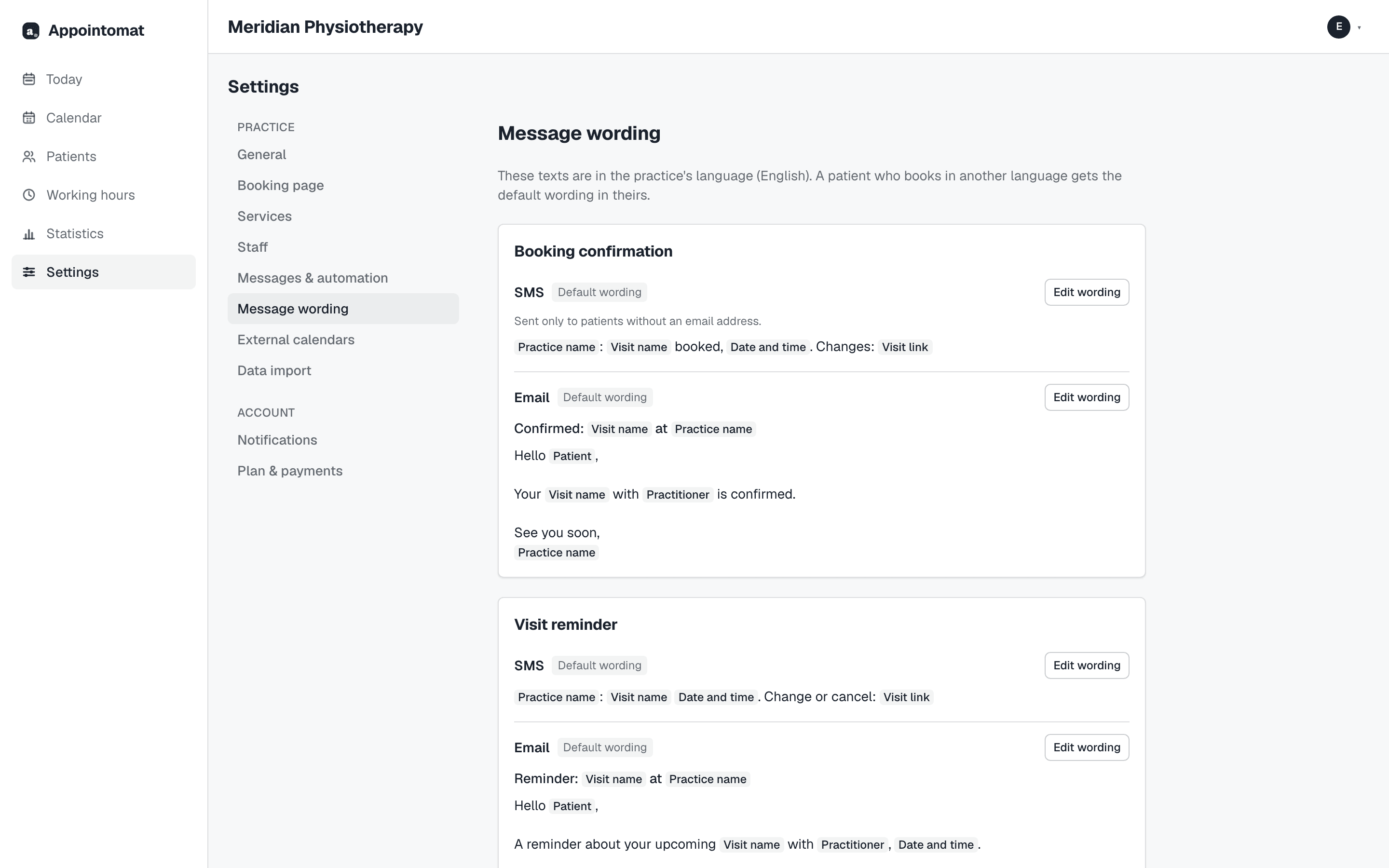Click the Patients people icon
The image size is (1389, 868).
click(x=29, y=156)
